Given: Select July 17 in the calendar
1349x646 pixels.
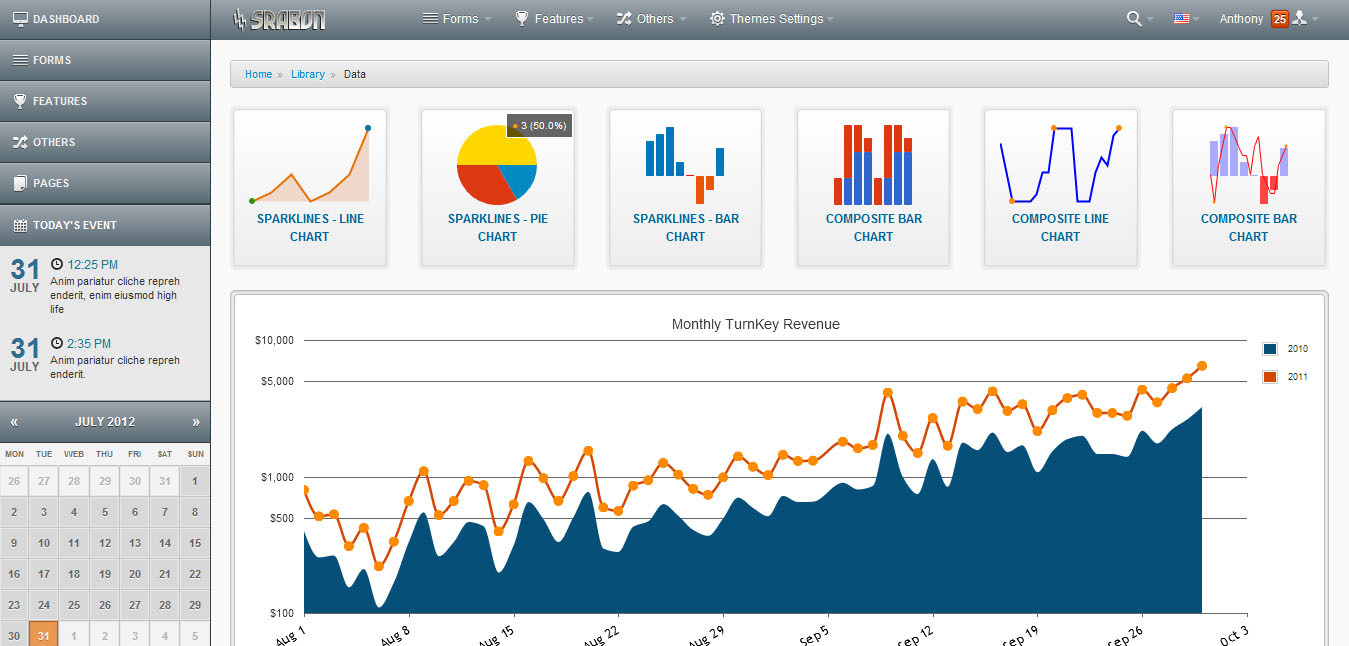Looking at the screenshot, I should click(x=44, y=574).
